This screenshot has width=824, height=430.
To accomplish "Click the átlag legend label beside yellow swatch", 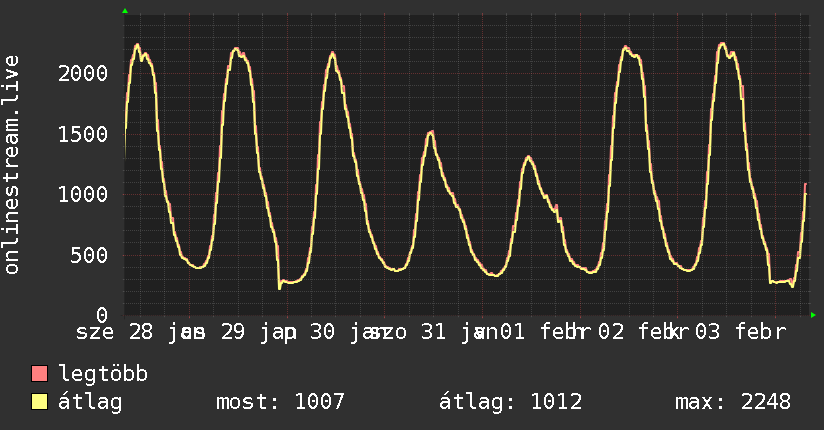I will 90,402.
